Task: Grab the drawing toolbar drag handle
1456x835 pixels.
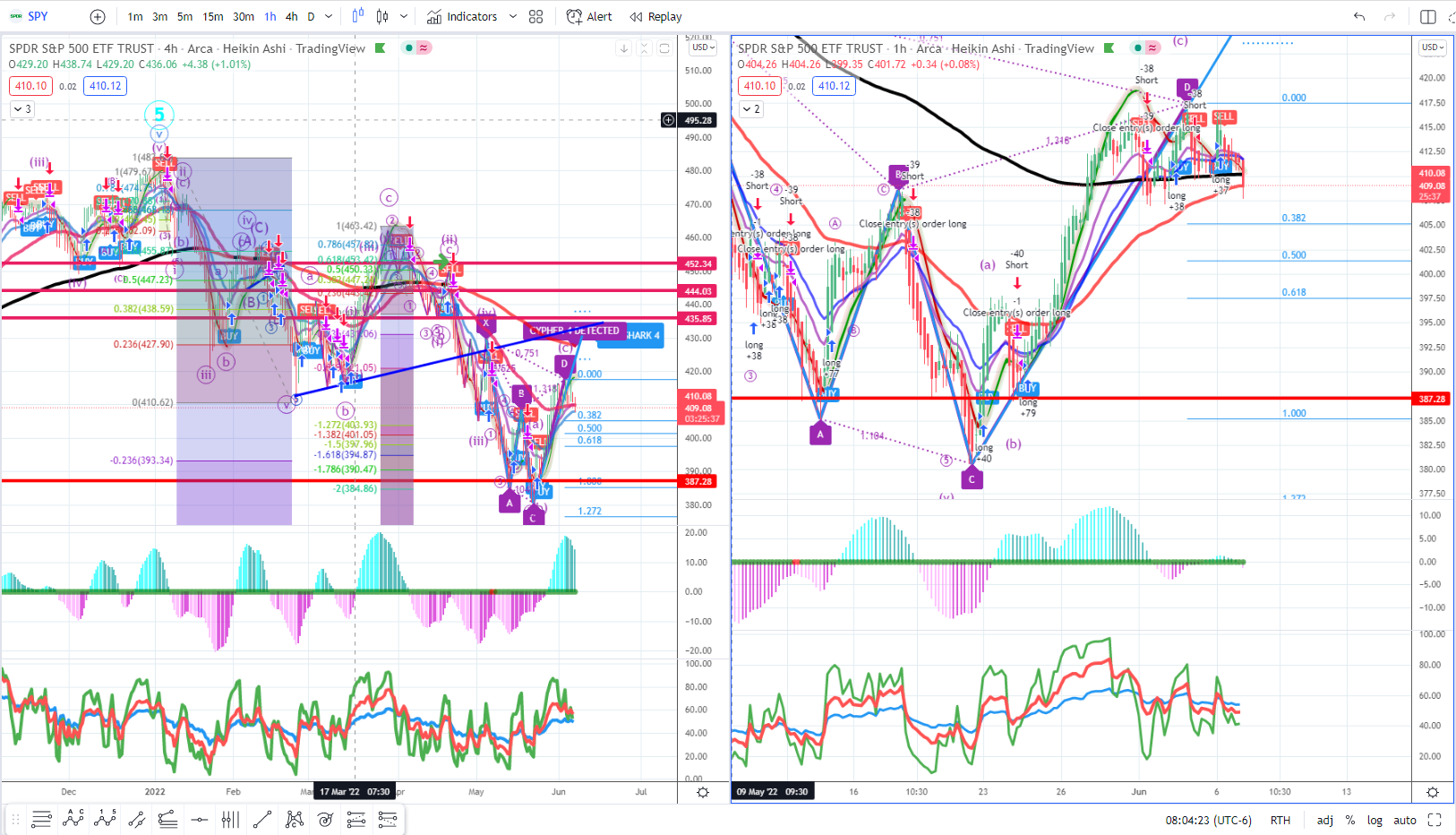Action: (x=15, y=820)
